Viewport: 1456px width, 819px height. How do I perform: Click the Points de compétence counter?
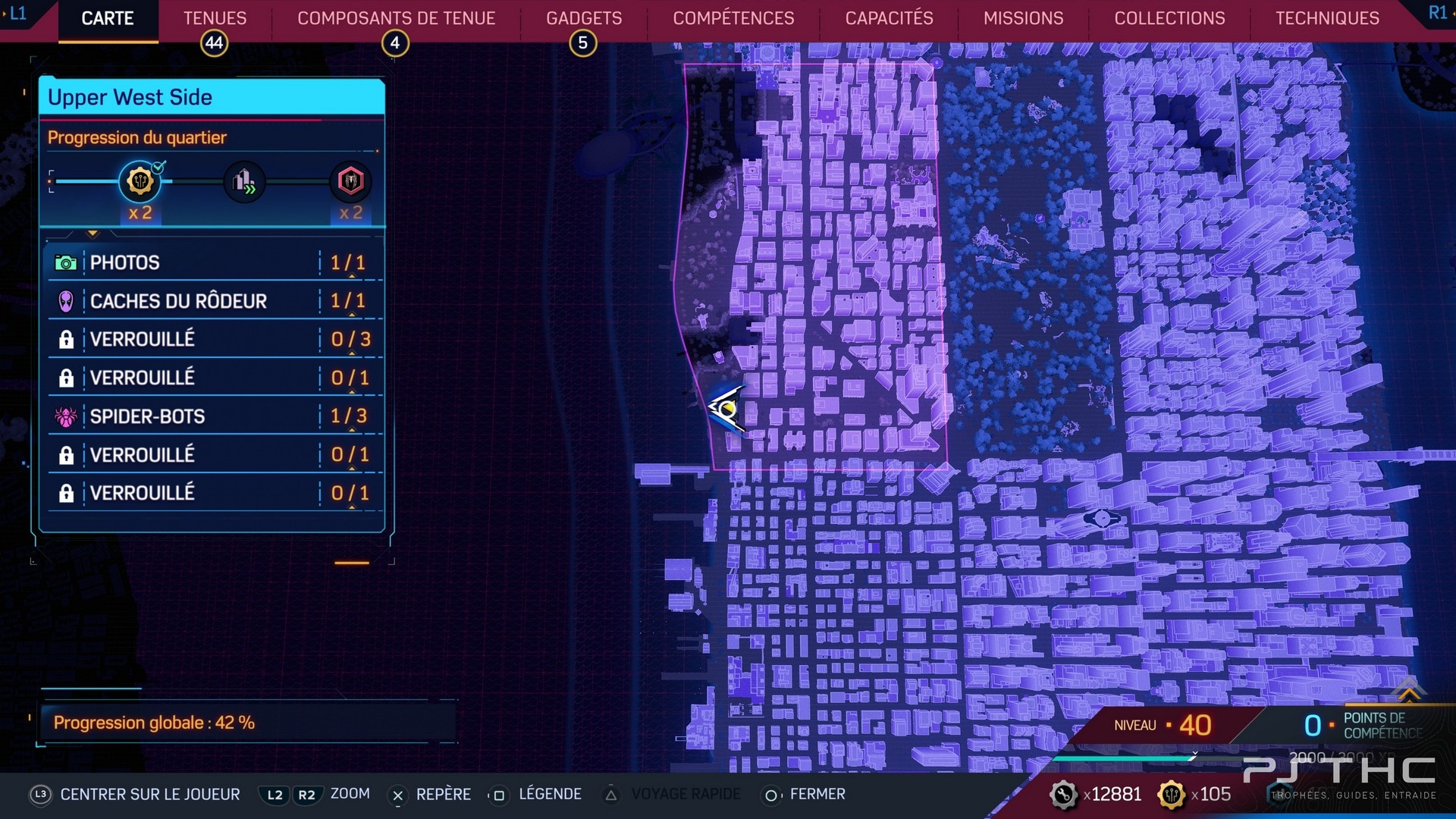click(x=1363, y=725)
